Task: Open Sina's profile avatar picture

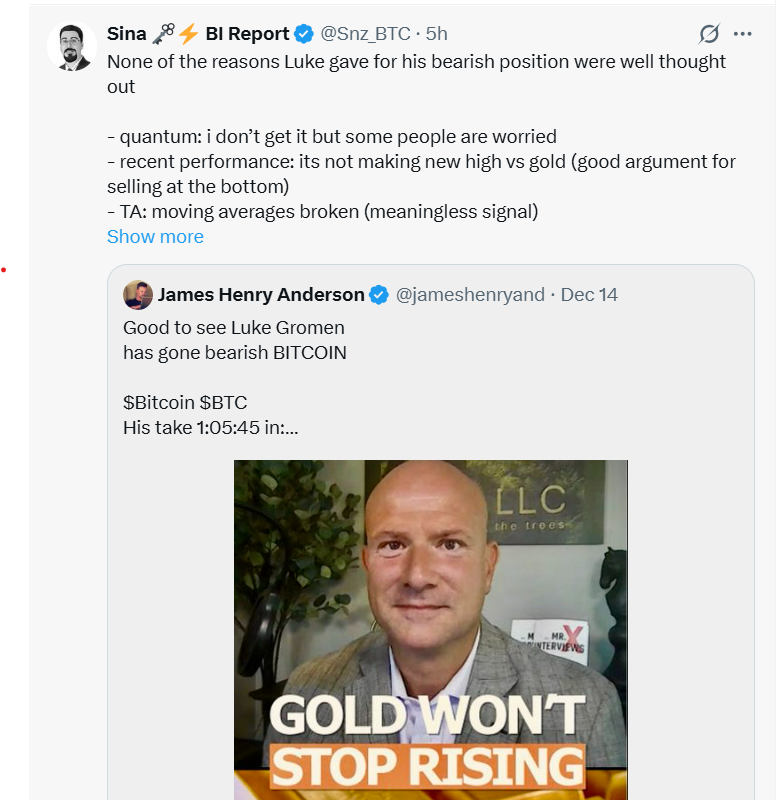Action: 72,46
